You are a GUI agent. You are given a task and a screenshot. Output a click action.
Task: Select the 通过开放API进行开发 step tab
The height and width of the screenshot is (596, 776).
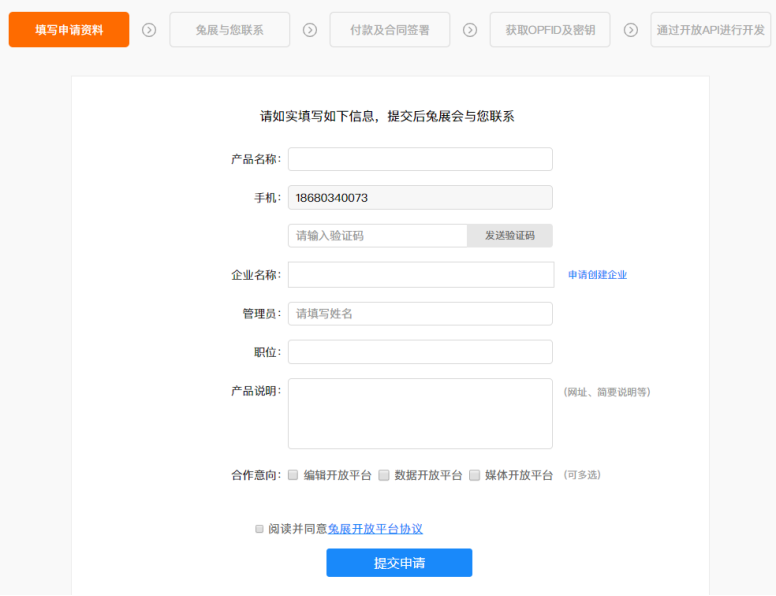pyautogui.click(x=711, y=30)
